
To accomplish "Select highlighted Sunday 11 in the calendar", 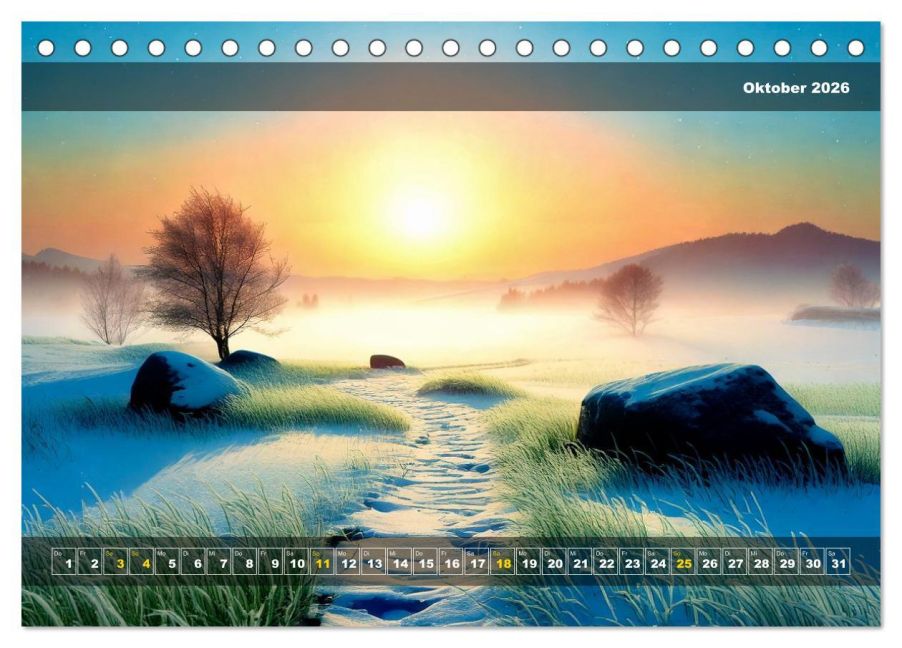I will click(x=322, y=561).
